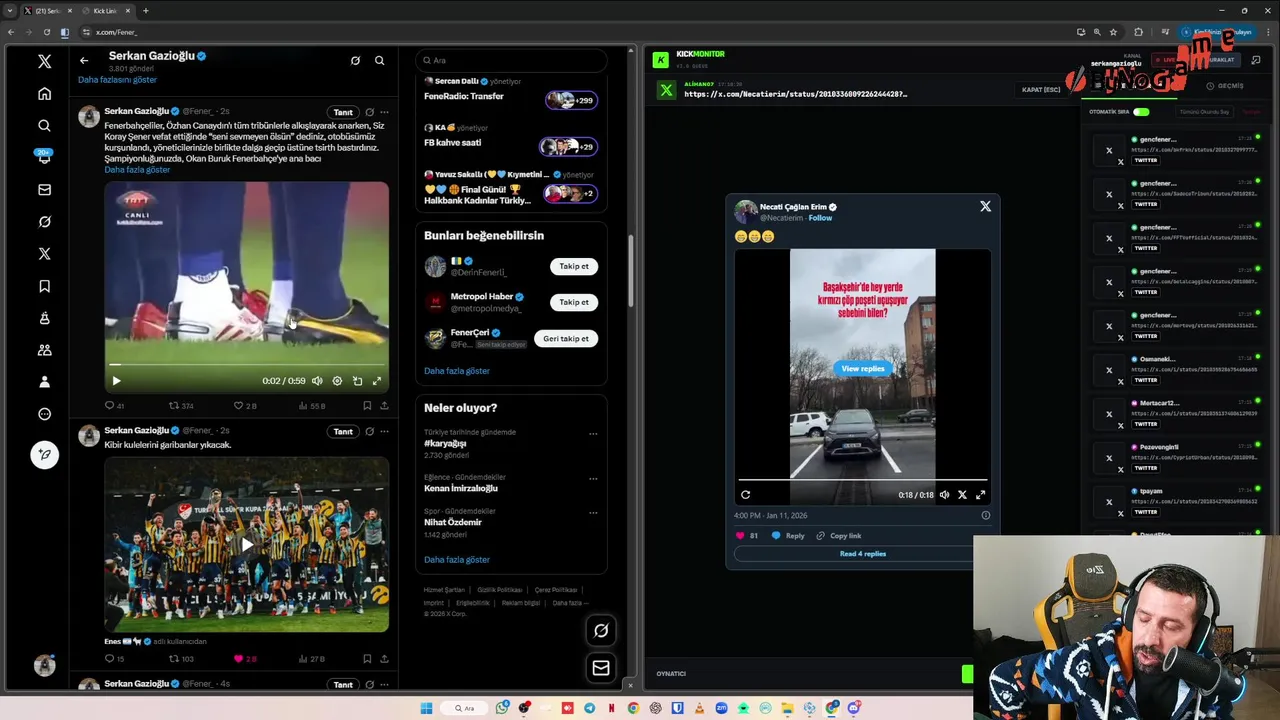1280x720 pixels.
Task: Click Geri takip et for FenerÇeri
Action: (x=566, y=339)
